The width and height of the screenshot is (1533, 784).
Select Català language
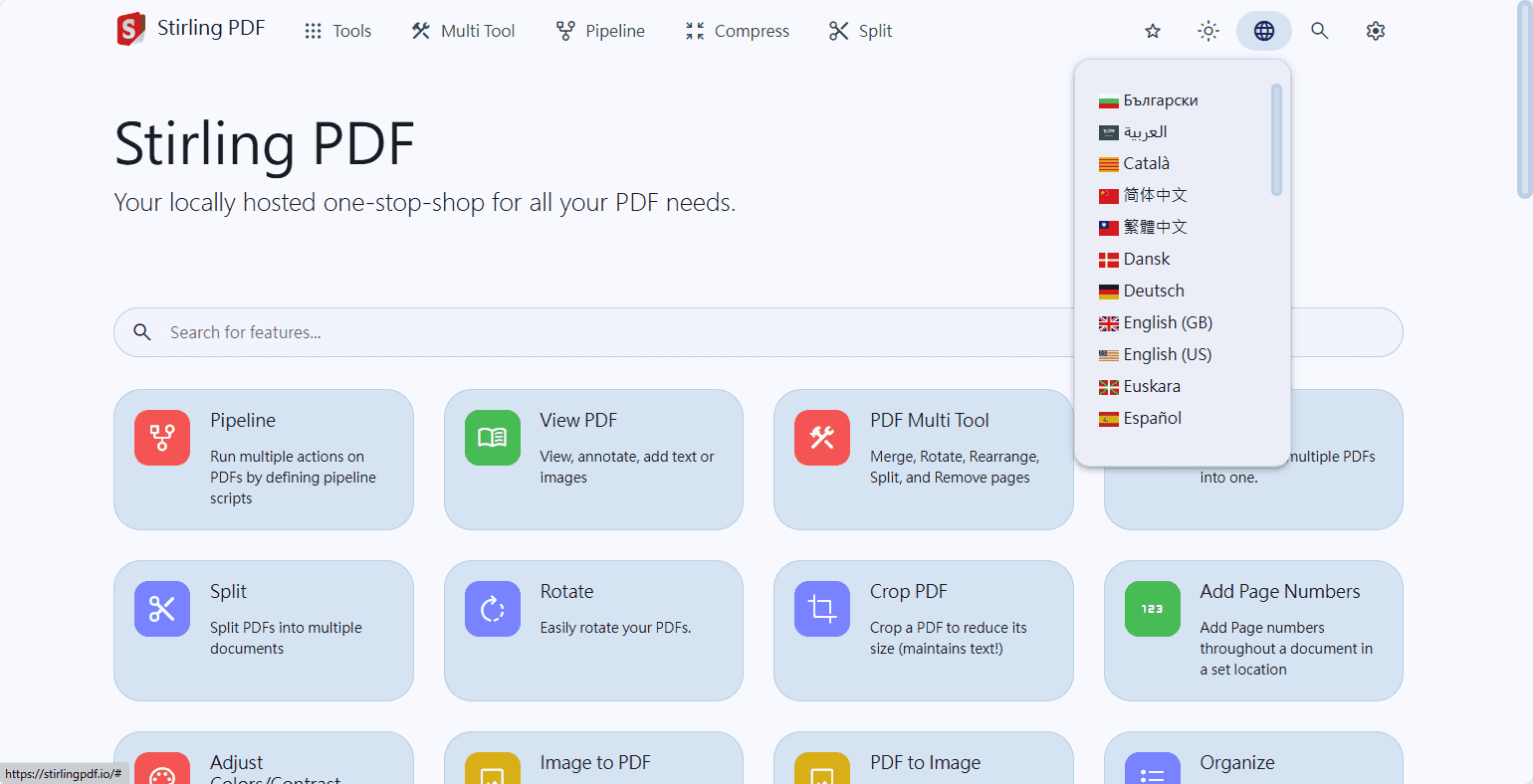[x=1147, y=163]
